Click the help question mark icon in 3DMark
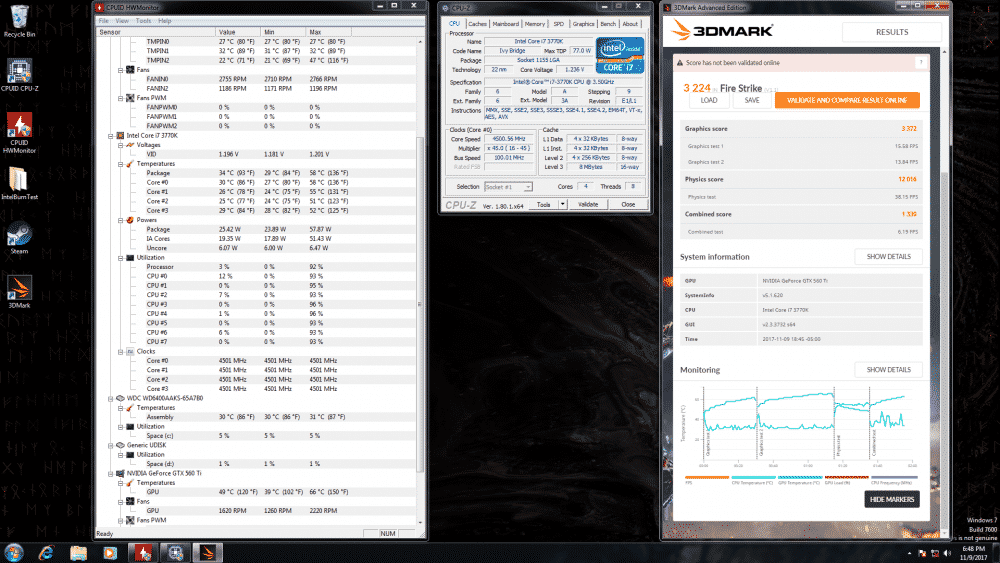 tap(921, 62)
